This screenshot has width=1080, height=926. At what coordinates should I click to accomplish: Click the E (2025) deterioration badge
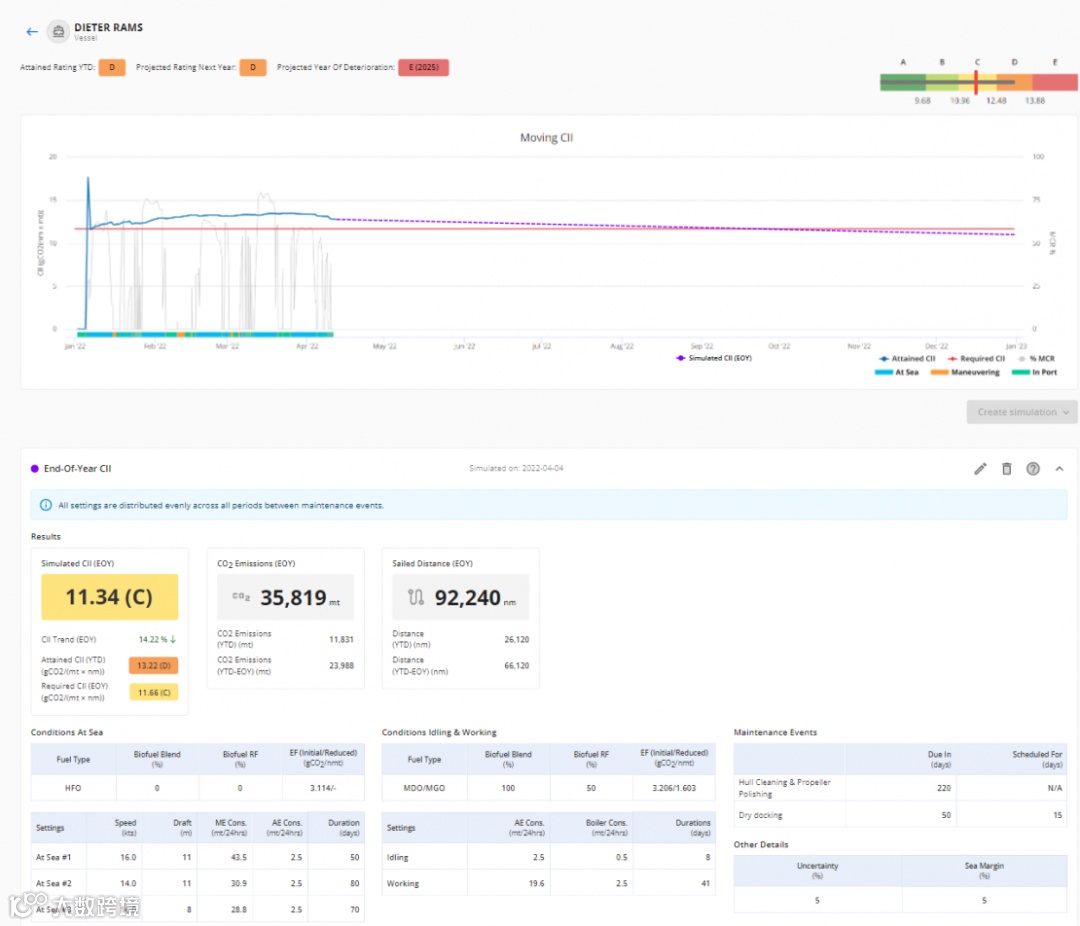point(424,68)
